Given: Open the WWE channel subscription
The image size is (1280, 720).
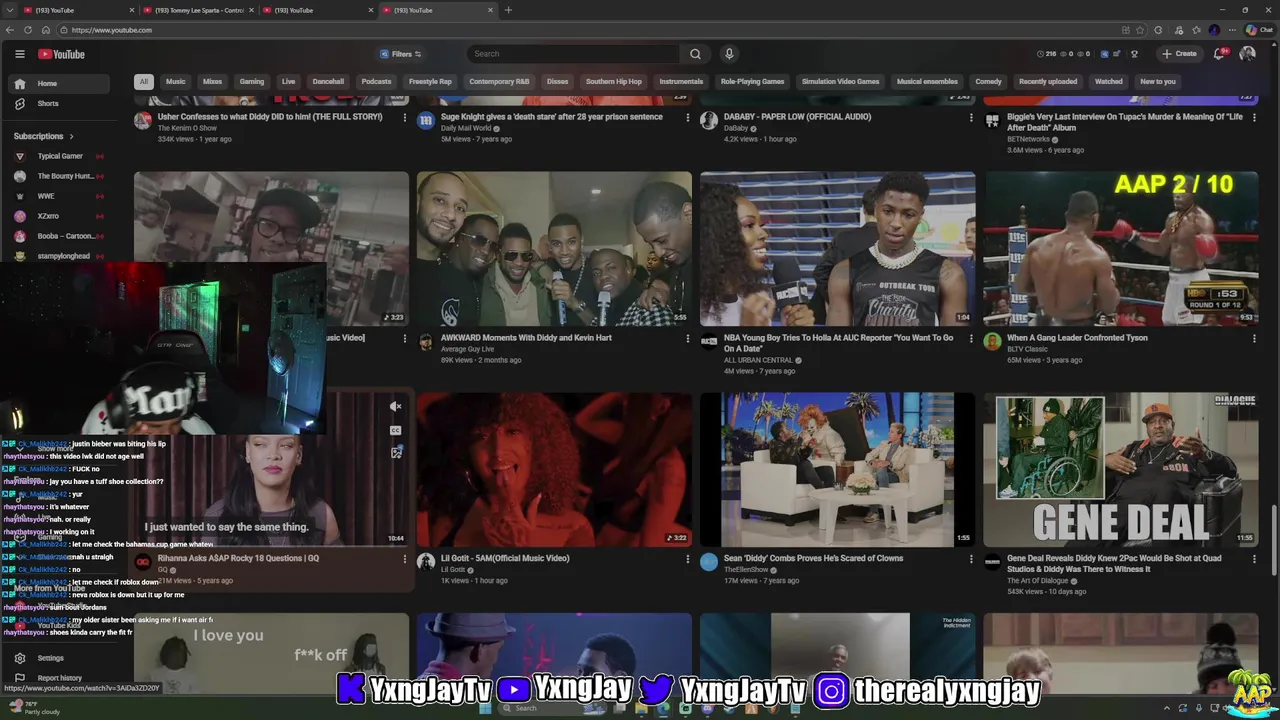Looking at the screenshot, I should 58,196.
